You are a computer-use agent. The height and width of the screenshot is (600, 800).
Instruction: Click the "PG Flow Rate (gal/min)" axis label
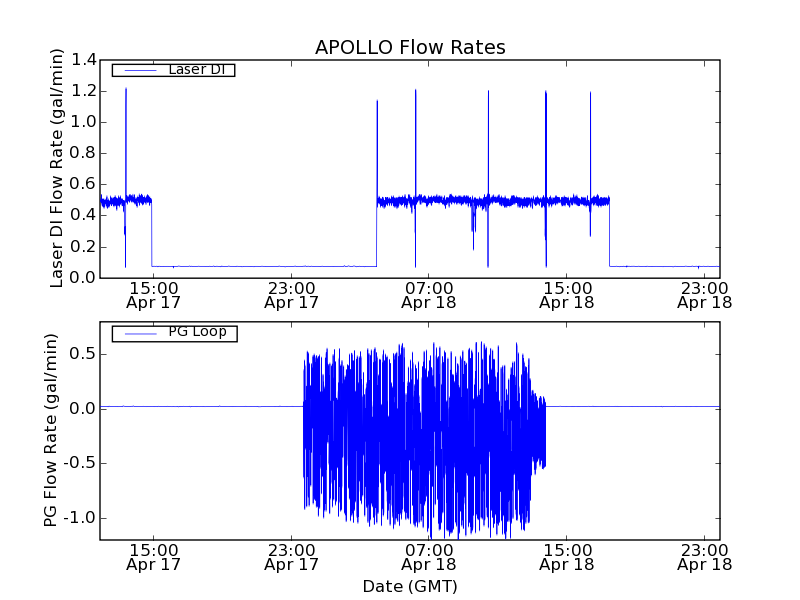point(51,430)
